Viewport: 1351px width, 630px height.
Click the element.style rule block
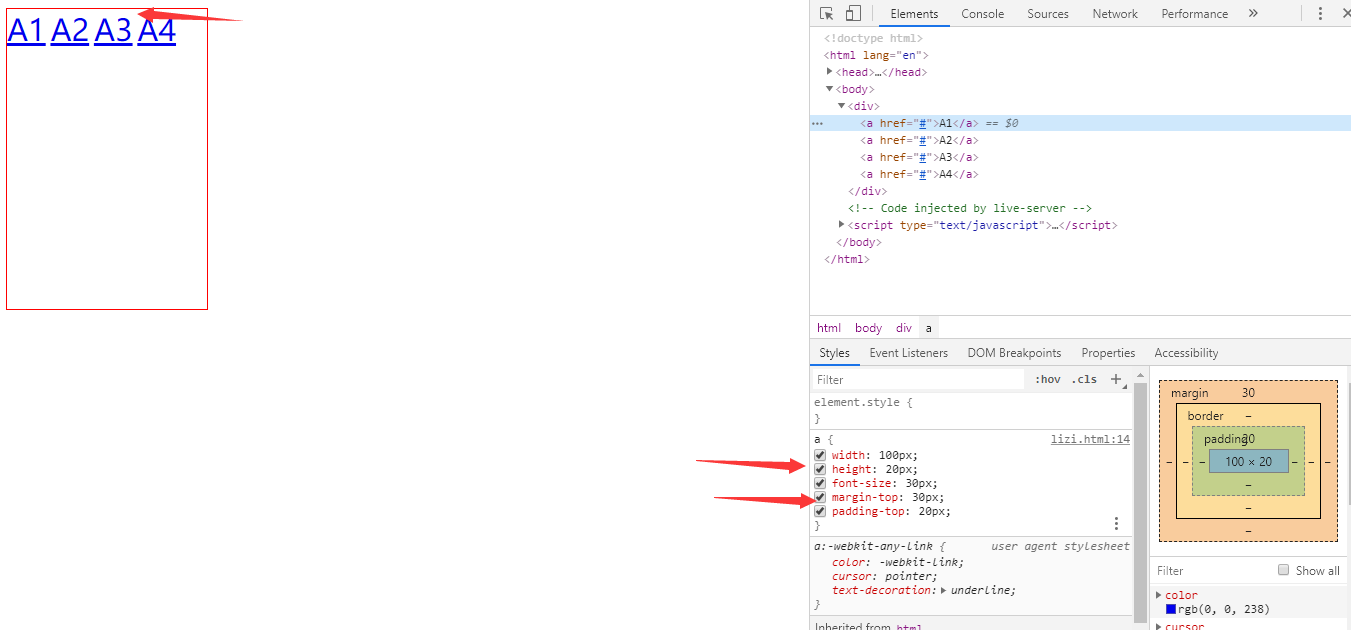970,410
